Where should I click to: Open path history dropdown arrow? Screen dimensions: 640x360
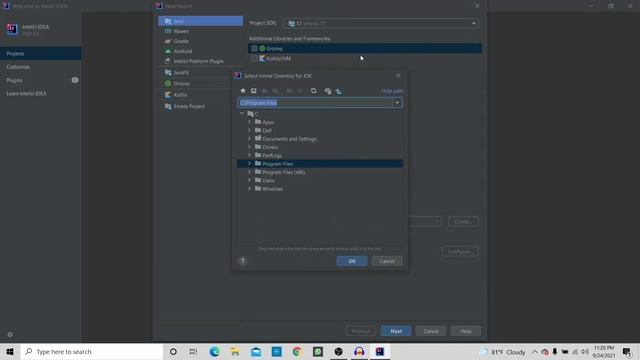[x=397, y=102]
